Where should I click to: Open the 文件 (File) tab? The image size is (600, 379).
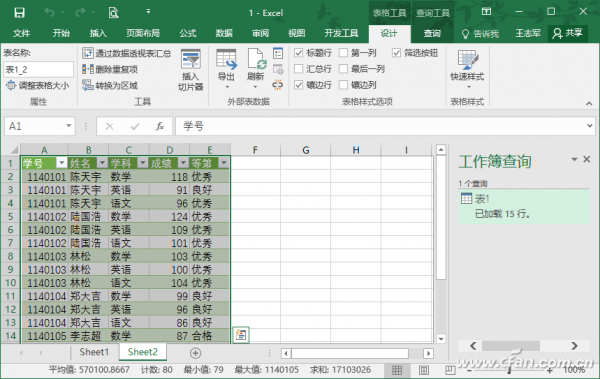coord(21,33)
